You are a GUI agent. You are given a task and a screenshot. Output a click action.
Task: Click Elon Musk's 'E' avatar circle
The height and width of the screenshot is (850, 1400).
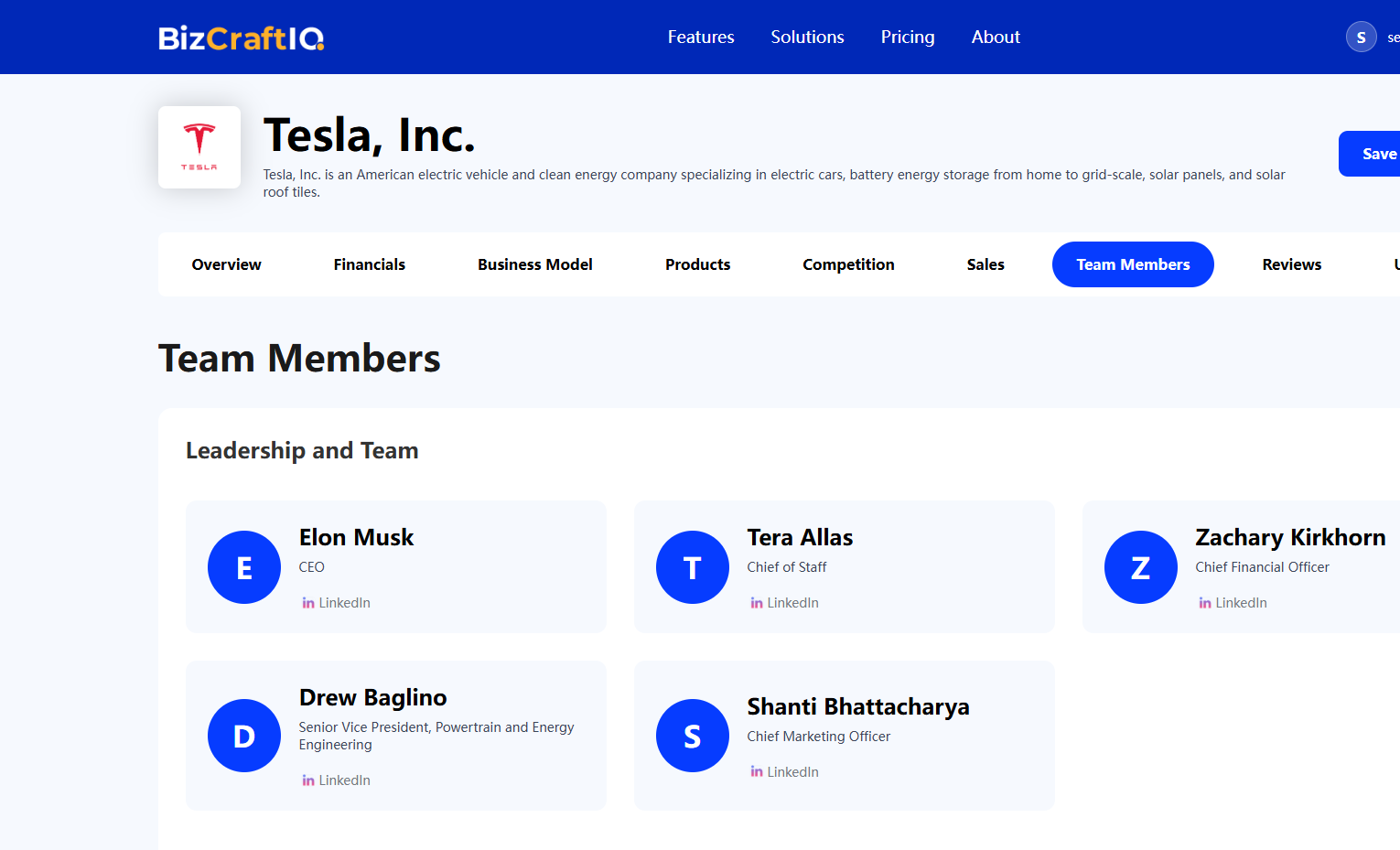244,567
